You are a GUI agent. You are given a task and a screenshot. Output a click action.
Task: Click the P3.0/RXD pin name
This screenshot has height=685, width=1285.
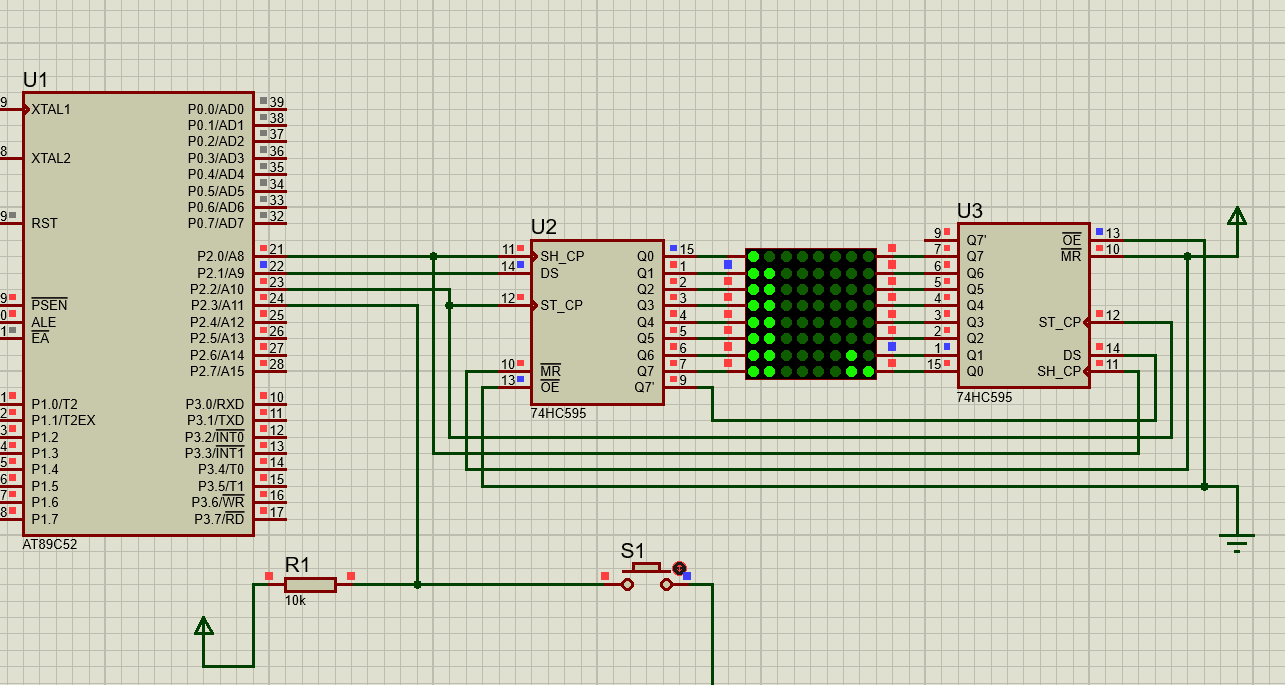217,404
